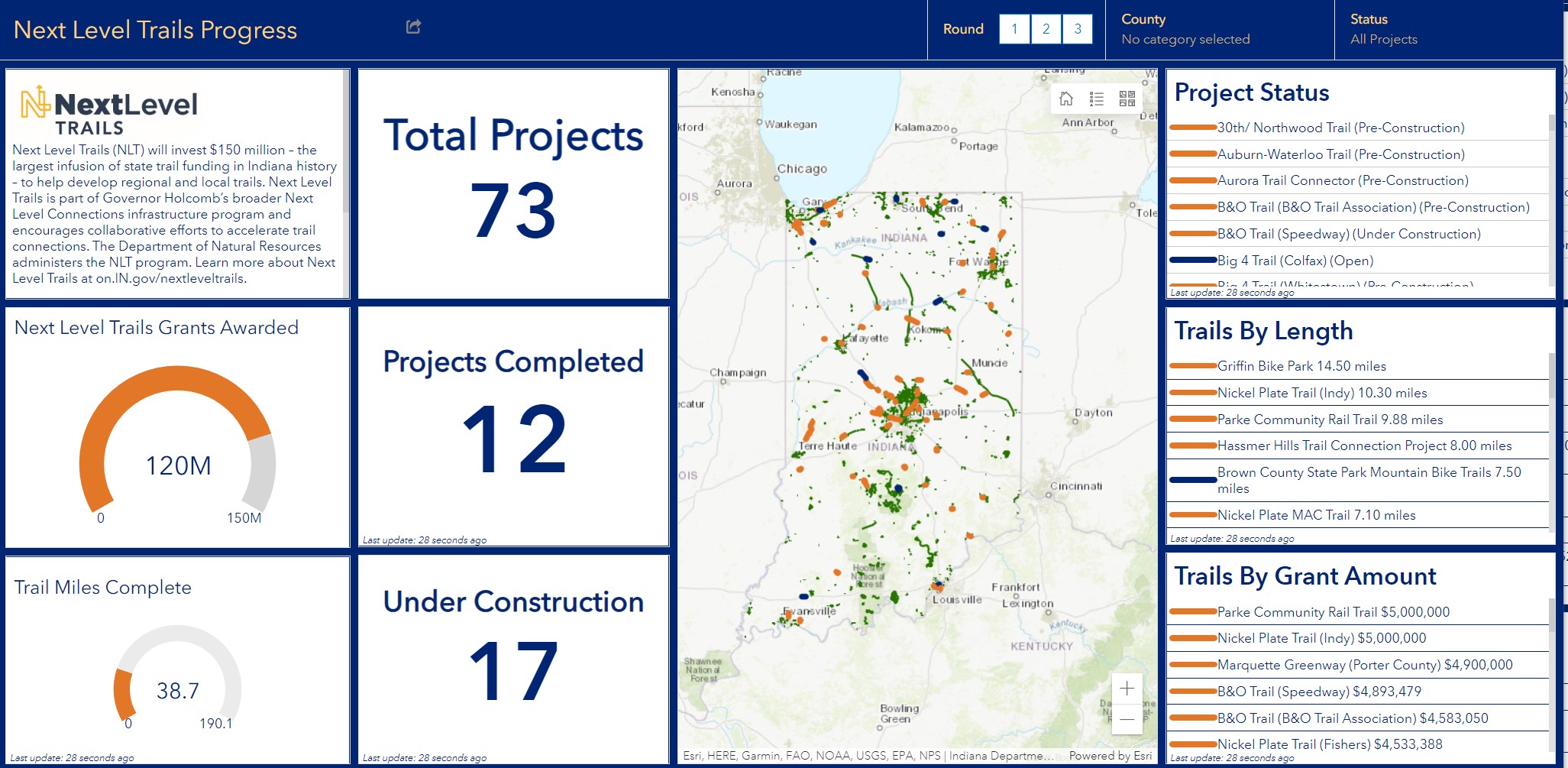Click the Powered by Esri link
1568x768 pixels.
click(x=1110, y=756)
